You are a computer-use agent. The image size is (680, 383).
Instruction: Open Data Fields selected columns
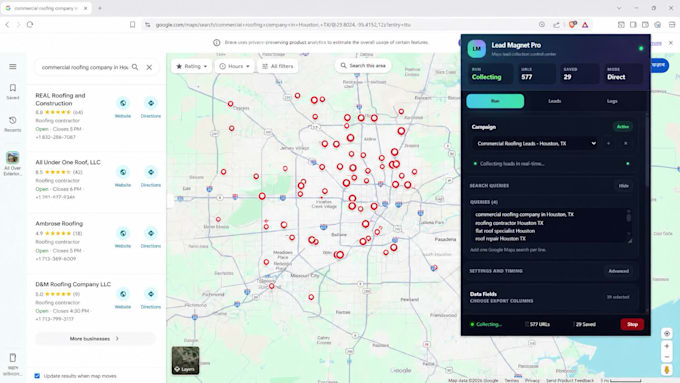pyautogui.click(x=618, y=297)
